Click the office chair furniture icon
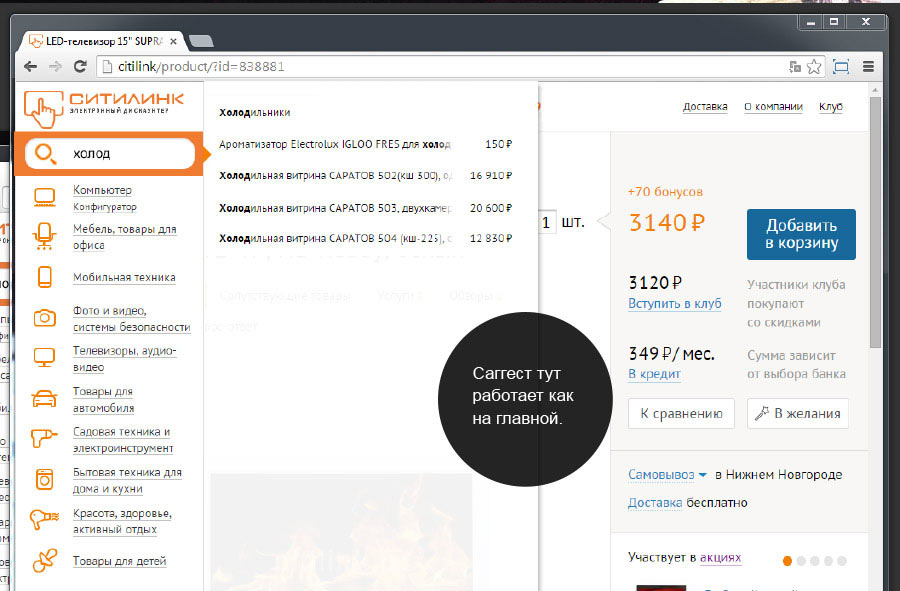 click(45, 236)
